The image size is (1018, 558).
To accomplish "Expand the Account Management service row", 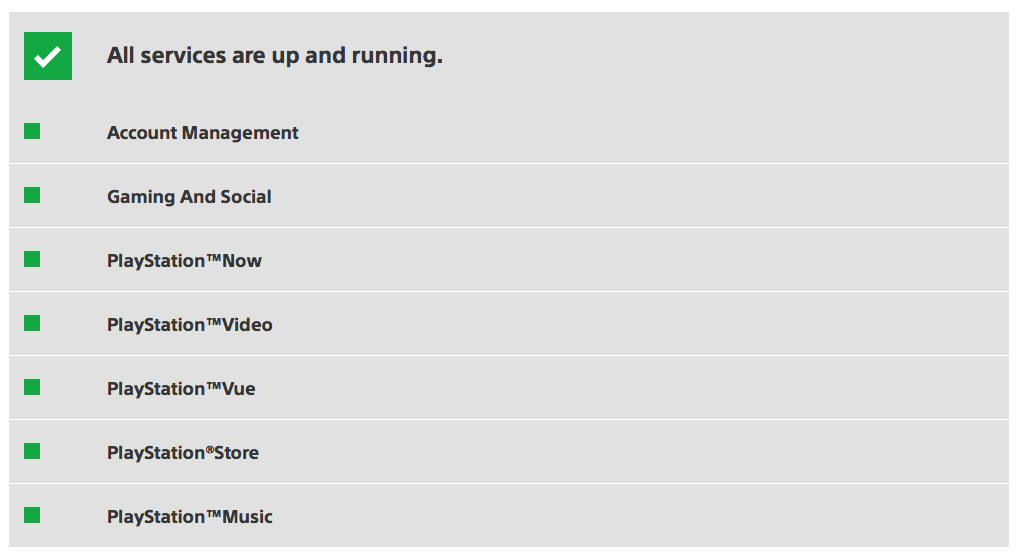I will point(509,132).
